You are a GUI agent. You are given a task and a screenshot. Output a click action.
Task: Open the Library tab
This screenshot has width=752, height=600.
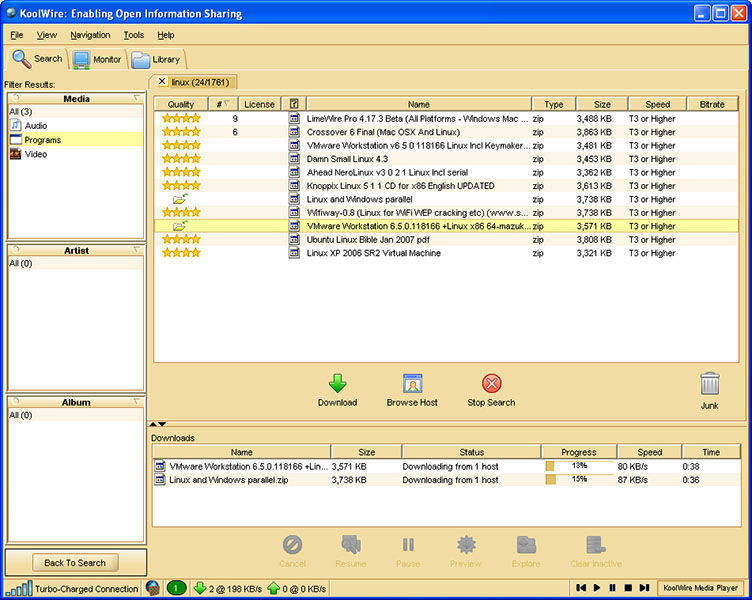pyautogui.click(x=156, y=59)
